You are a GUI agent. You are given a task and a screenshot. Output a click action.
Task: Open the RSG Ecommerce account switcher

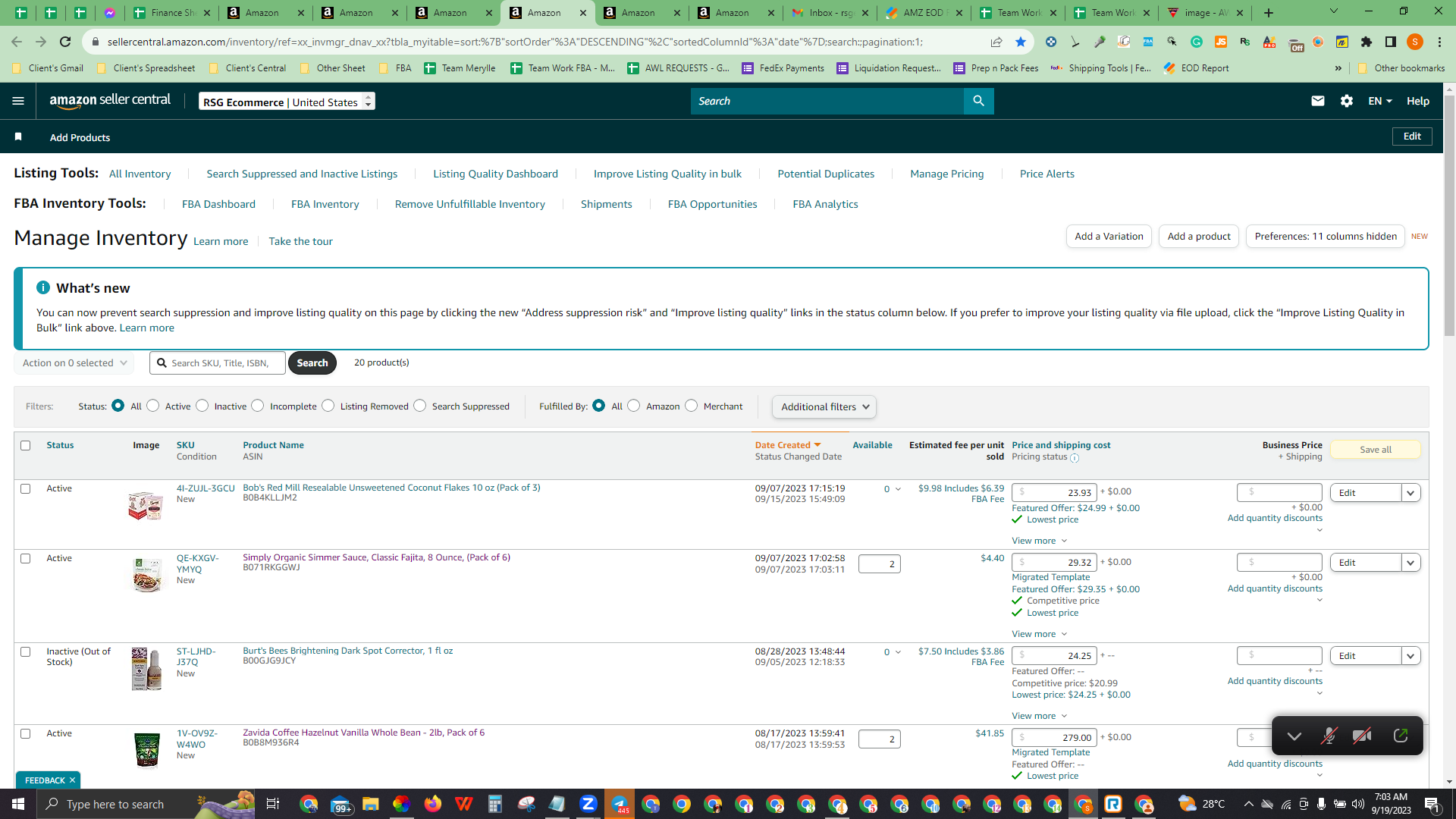coord(287,102)
